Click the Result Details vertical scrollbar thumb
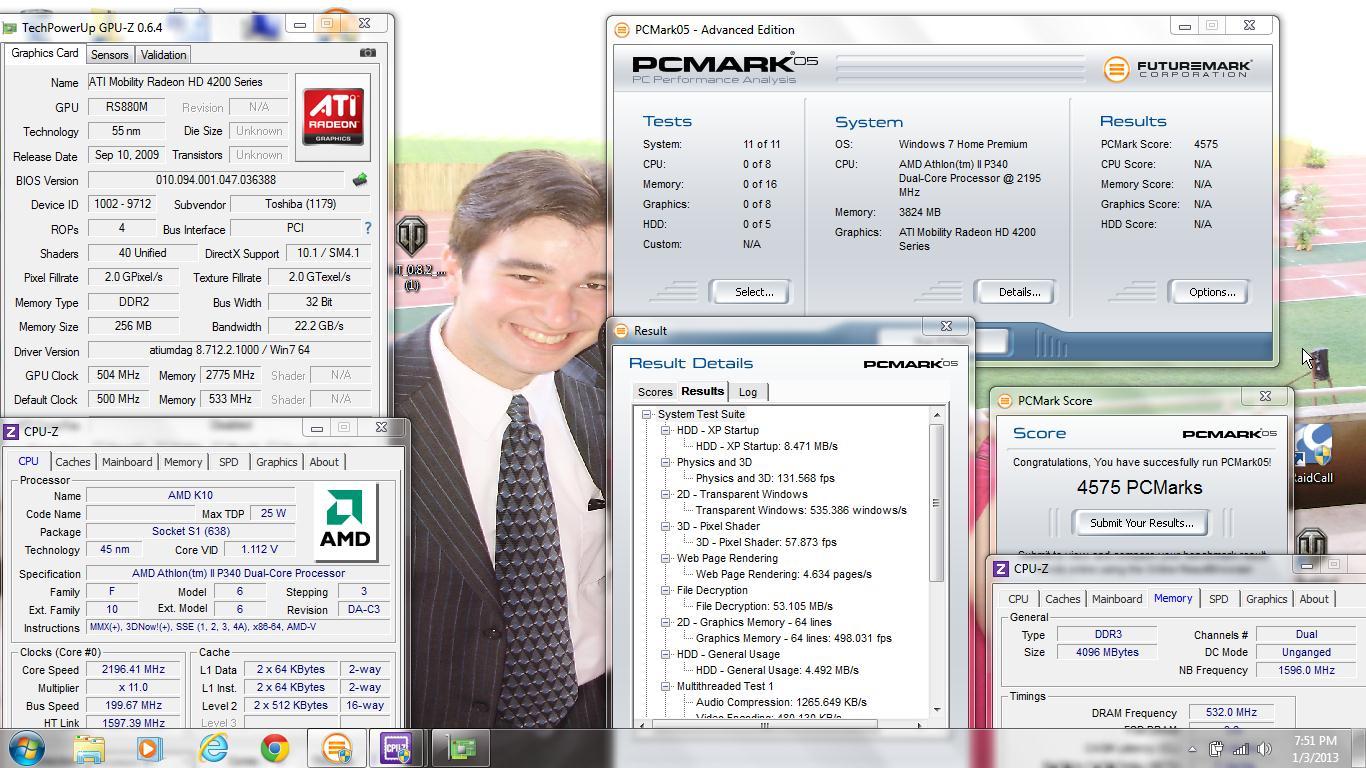The width and height of the screenshot is (1366, 768). pos(937,502)
